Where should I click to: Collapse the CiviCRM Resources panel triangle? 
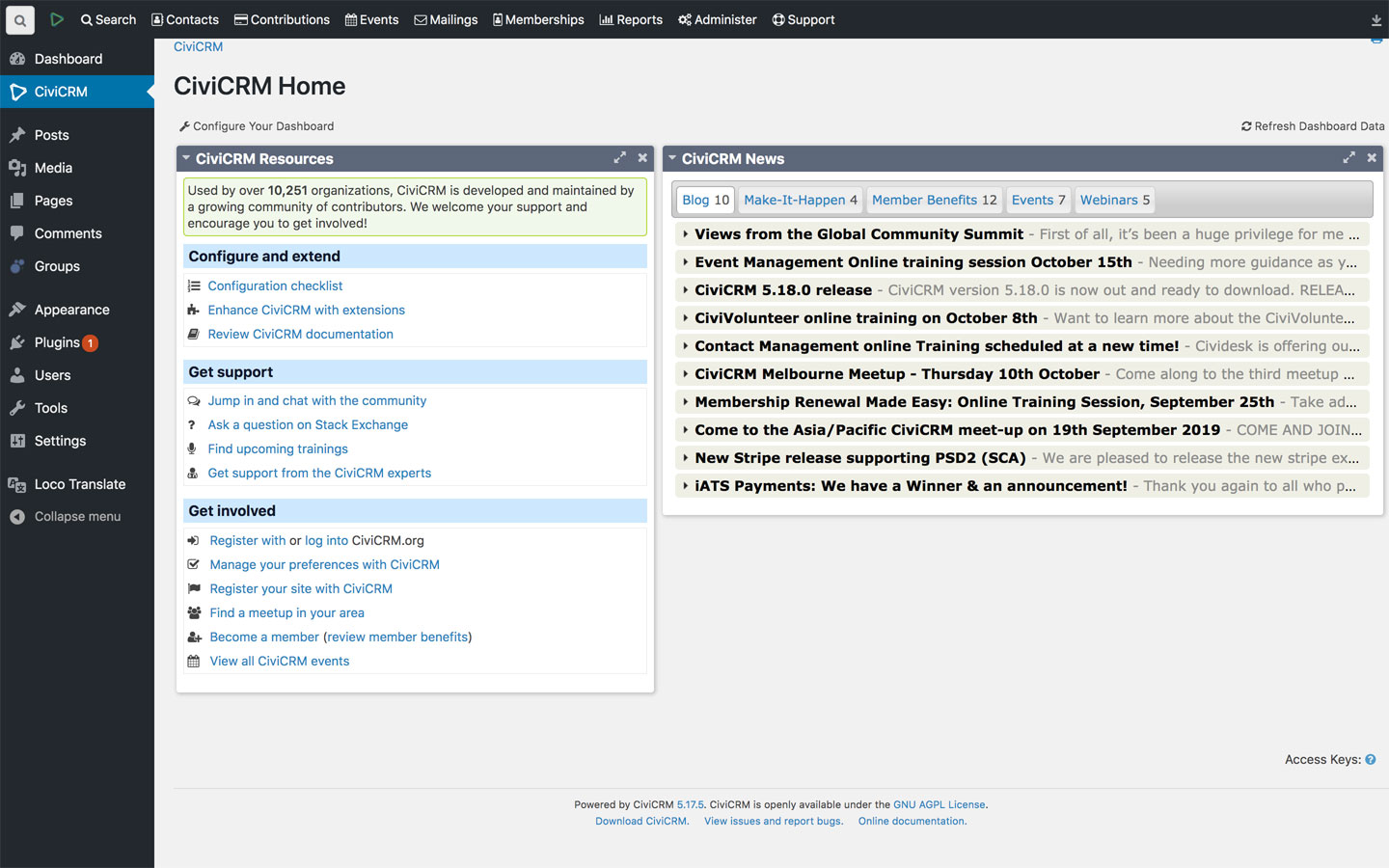click(x=186, y=158)
